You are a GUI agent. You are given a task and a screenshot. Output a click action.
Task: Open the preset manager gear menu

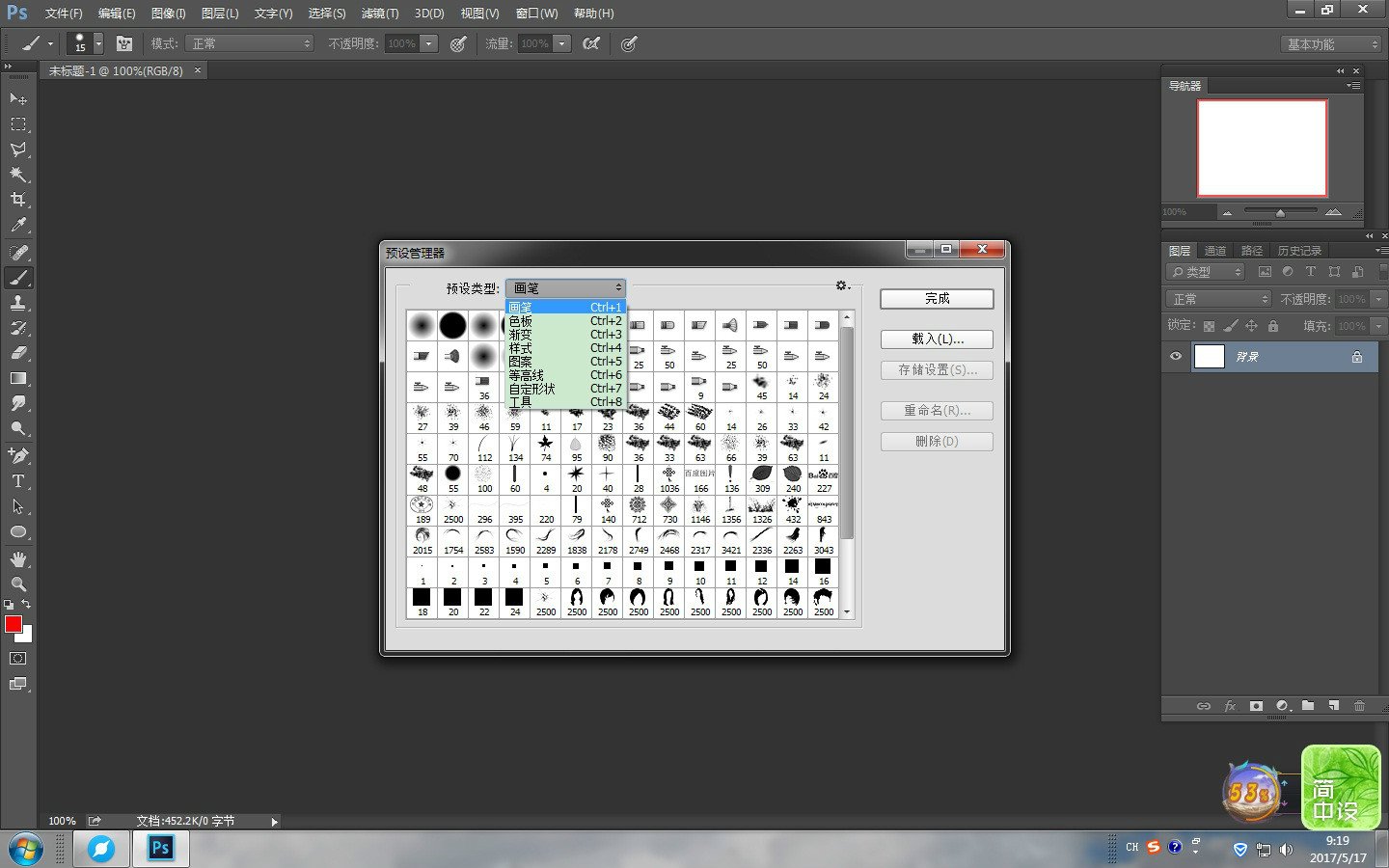click(842, 286)
